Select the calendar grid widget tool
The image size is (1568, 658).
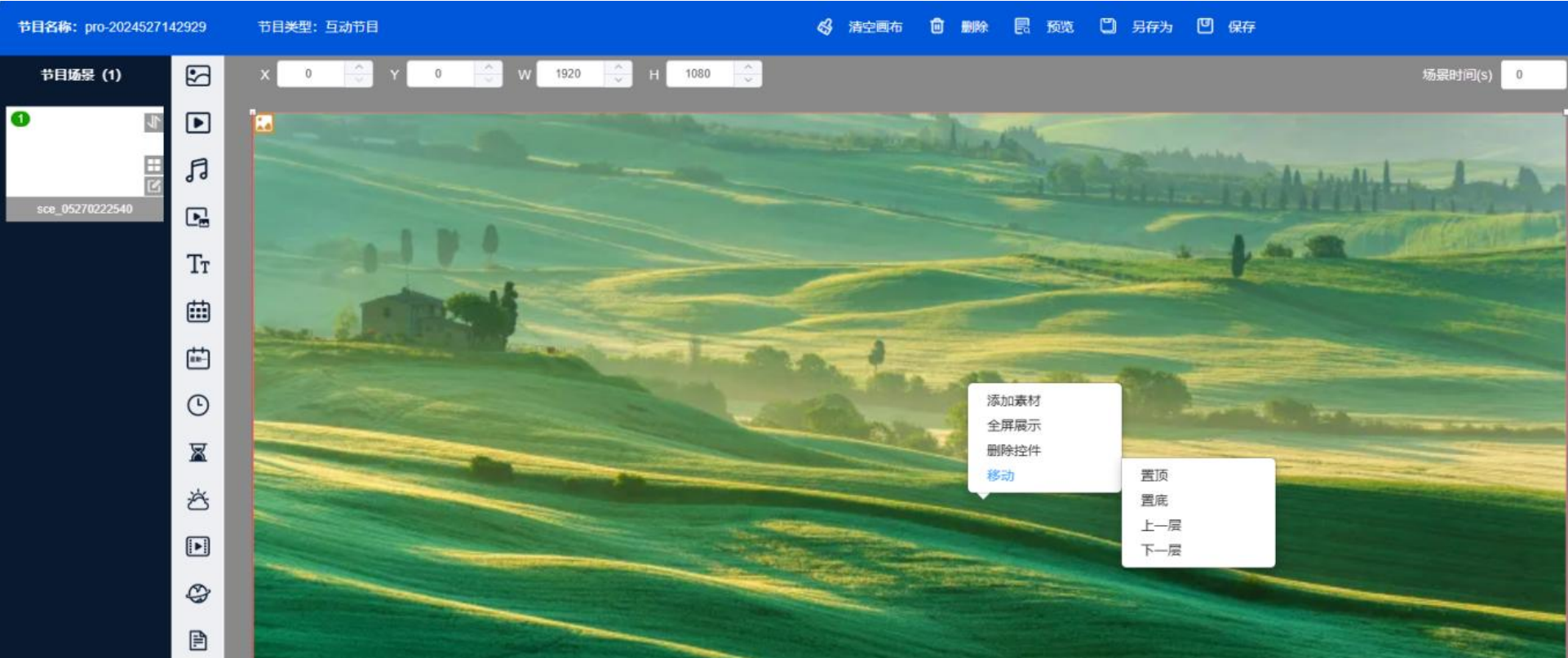click(x=197, y=311)
